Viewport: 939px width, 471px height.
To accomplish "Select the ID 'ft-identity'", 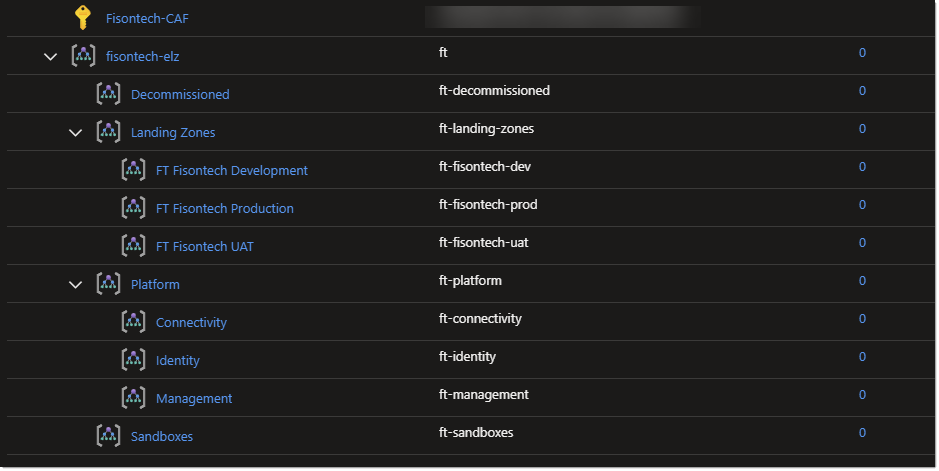I will (467, 357).
